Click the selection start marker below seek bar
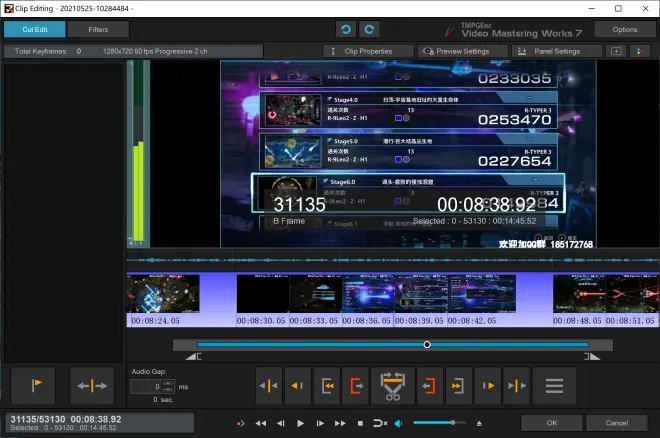Image resolution: width=660 pixels, height=438 pixels. click(194, 357)
